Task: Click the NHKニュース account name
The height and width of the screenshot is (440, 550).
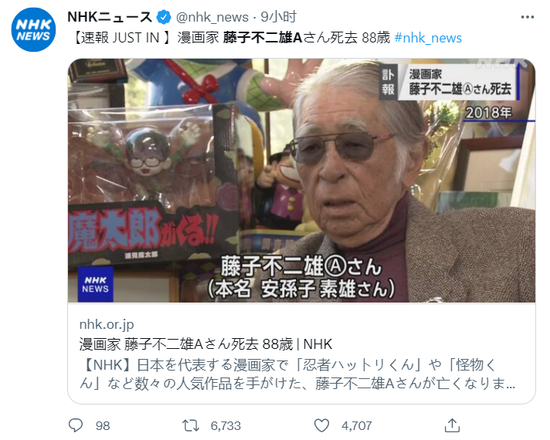Action: [x=109, y=17]
